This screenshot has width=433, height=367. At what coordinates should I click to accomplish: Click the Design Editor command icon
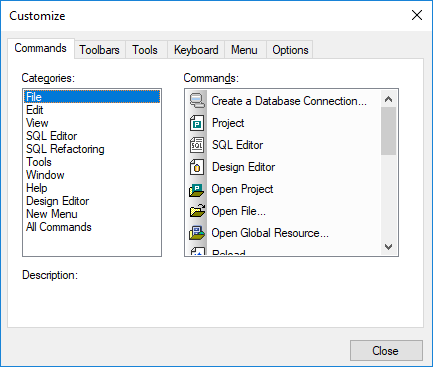pyautogui.click(x=197, y=167)
